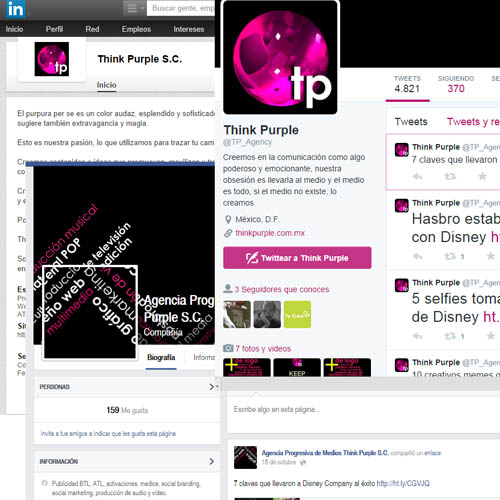
Task: Open LinkedIn search category dropdown
Action: tap(135, 8)
